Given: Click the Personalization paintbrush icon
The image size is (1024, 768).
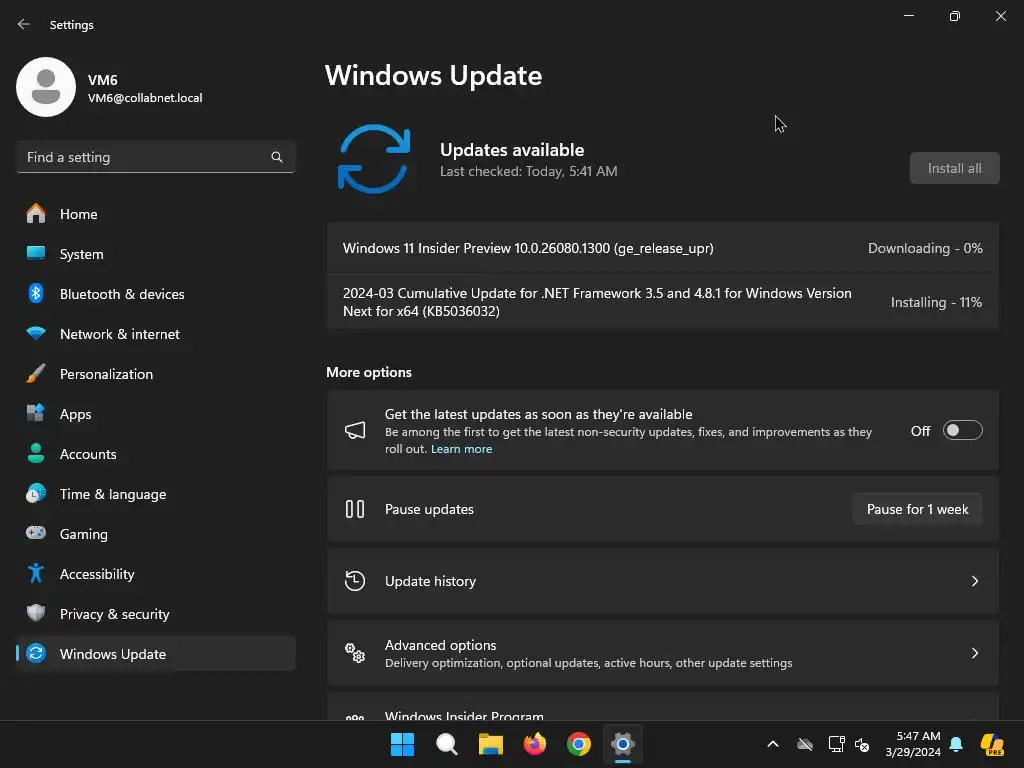Looking at the screenshot, I should click(36, 374).
